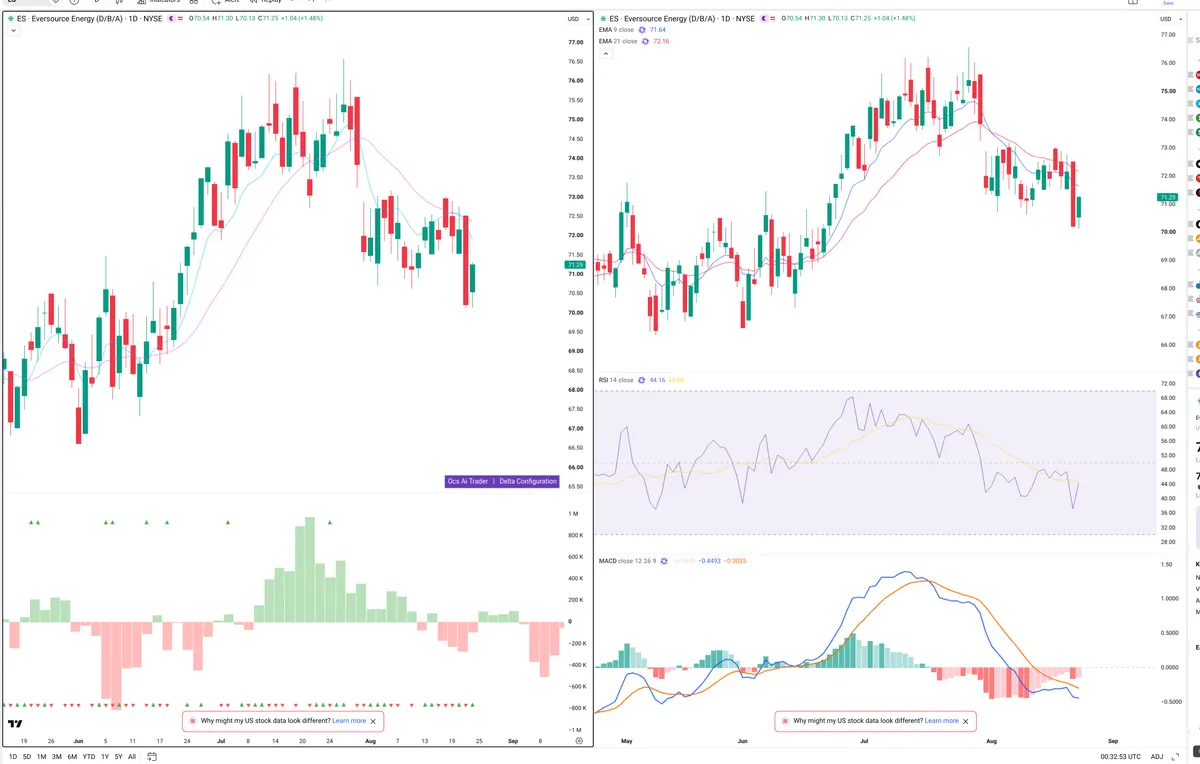Open Learn more link under MACD pane

tap(941, 720)
